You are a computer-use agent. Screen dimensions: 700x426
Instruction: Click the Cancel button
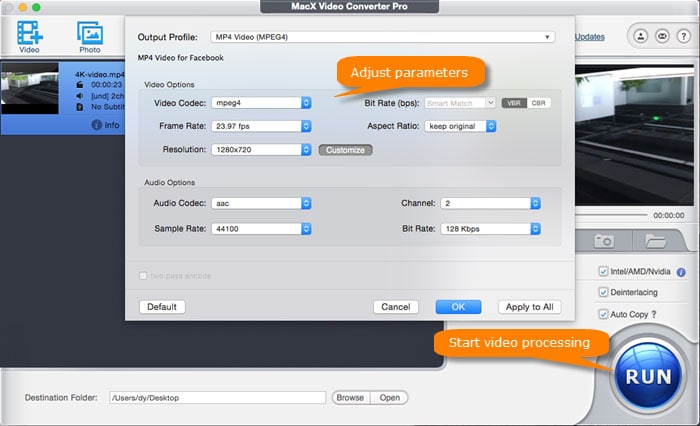pyautogui.click(x=396, y=307)
